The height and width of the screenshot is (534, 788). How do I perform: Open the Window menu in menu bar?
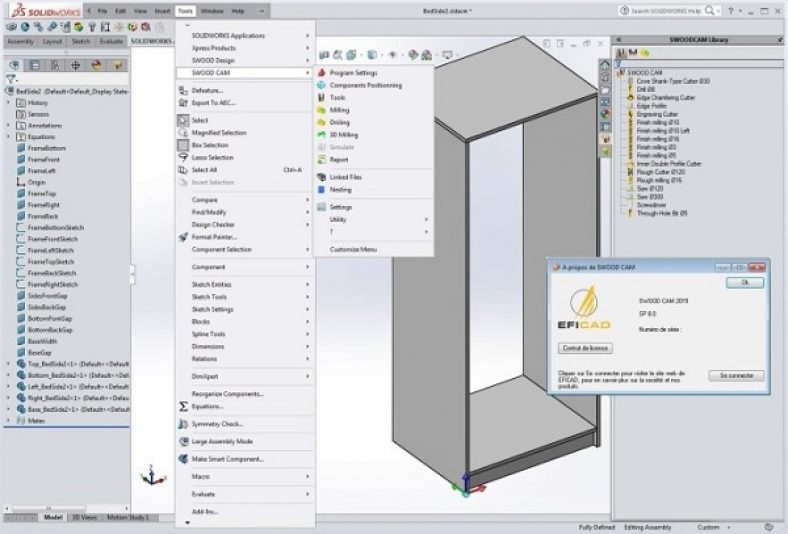212,11
